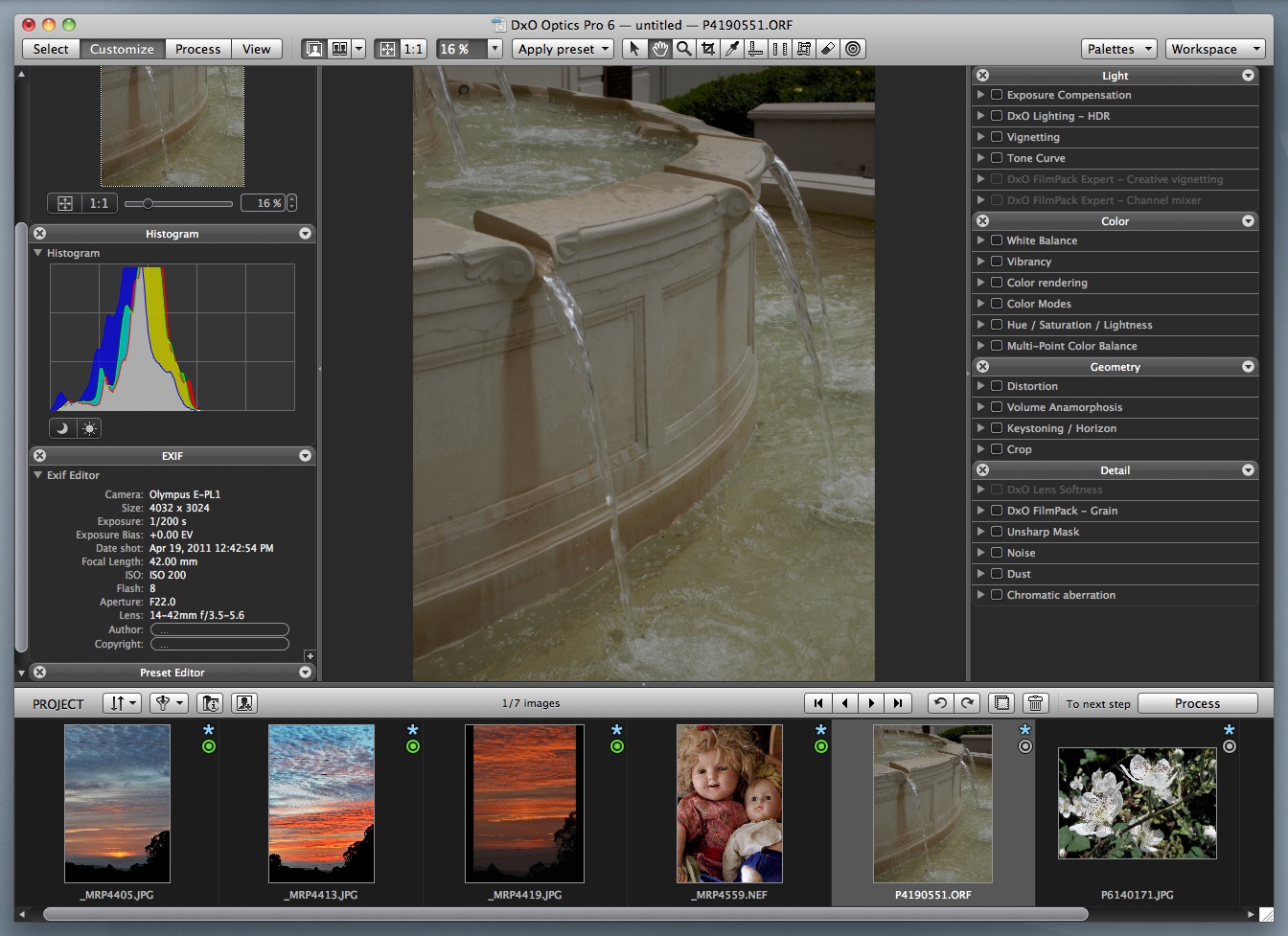
Task: Pick the white balance eyedropper tool
Action: (732, 49)
